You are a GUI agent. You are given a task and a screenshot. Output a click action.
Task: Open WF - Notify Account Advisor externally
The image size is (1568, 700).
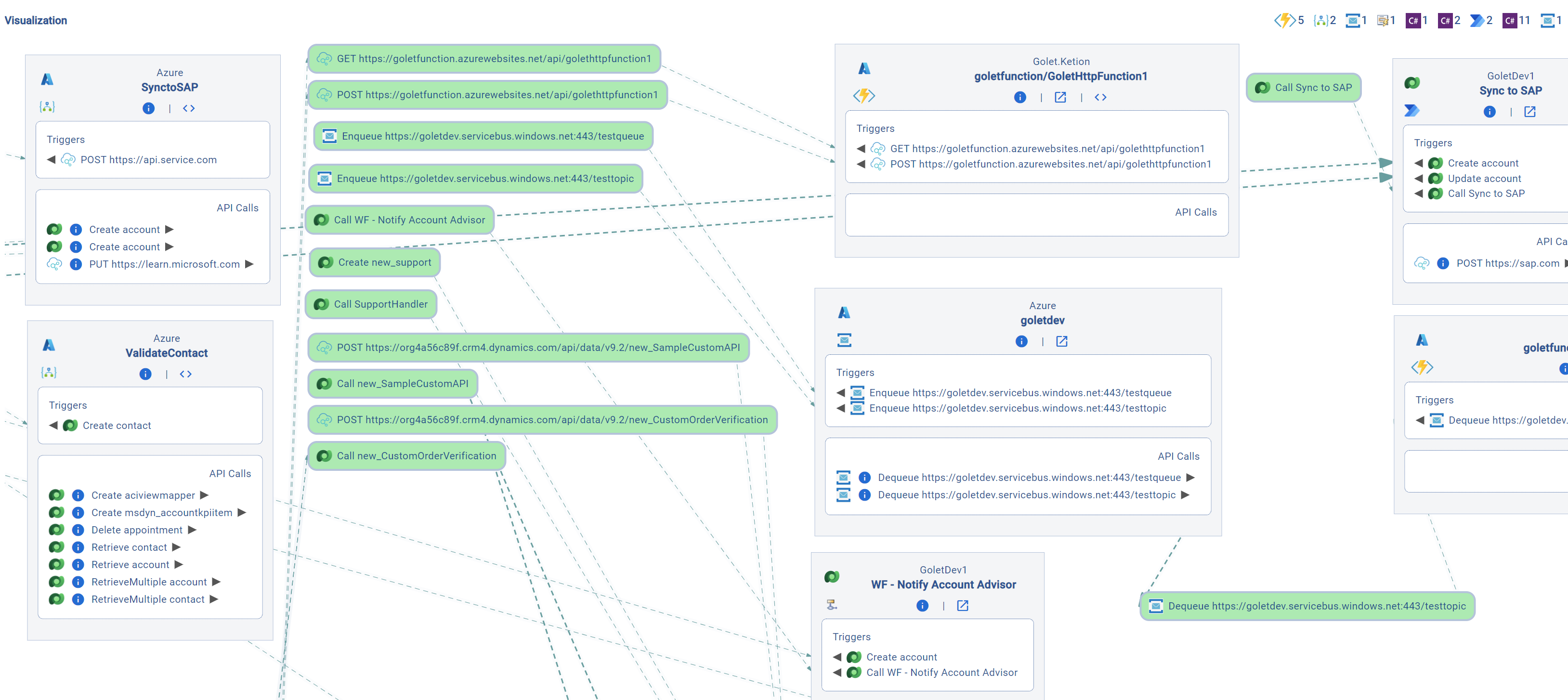tap(962, 606)
